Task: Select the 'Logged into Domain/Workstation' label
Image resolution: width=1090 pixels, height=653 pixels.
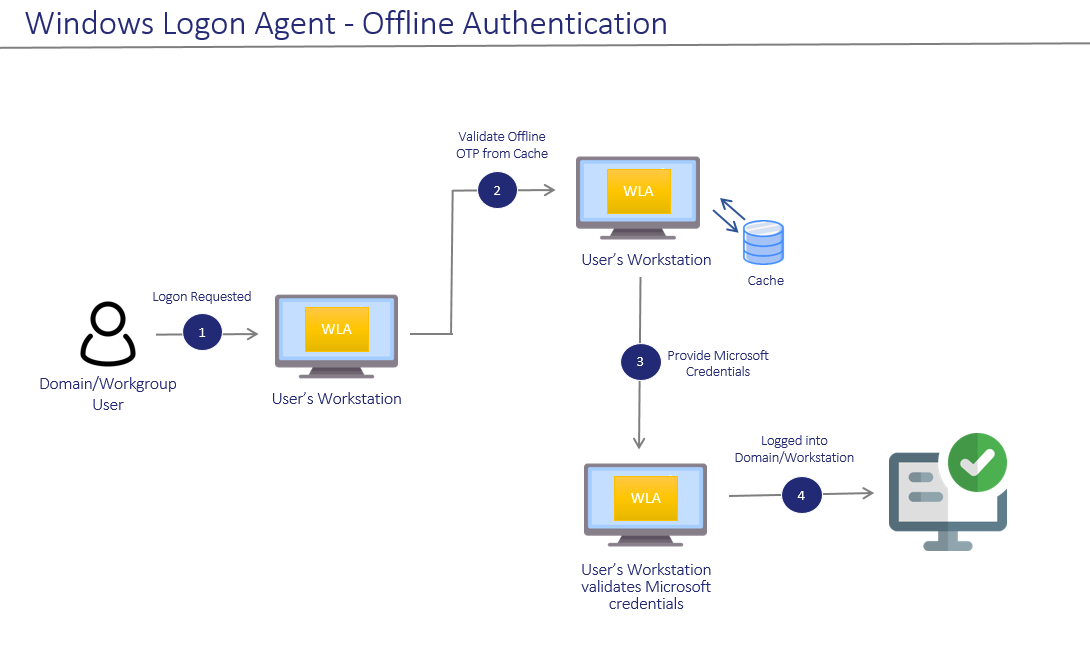Action: pos(794,449)
